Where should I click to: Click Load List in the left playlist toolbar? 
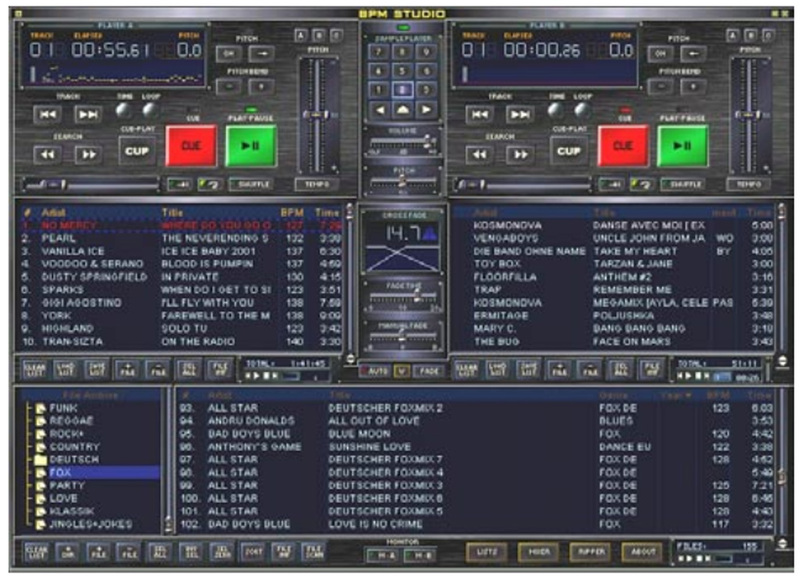click(x=65, y=368)
